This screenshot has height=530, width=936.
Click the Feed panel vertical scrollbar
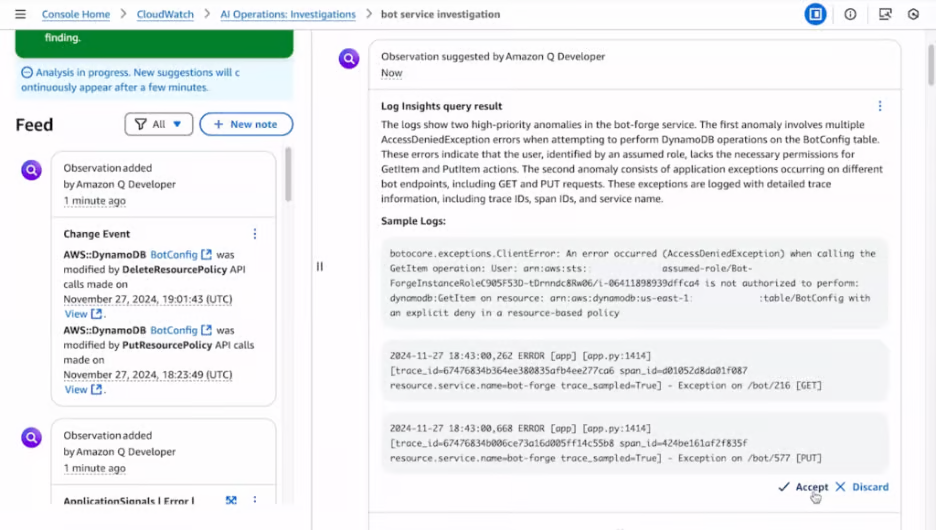[289, 175]
